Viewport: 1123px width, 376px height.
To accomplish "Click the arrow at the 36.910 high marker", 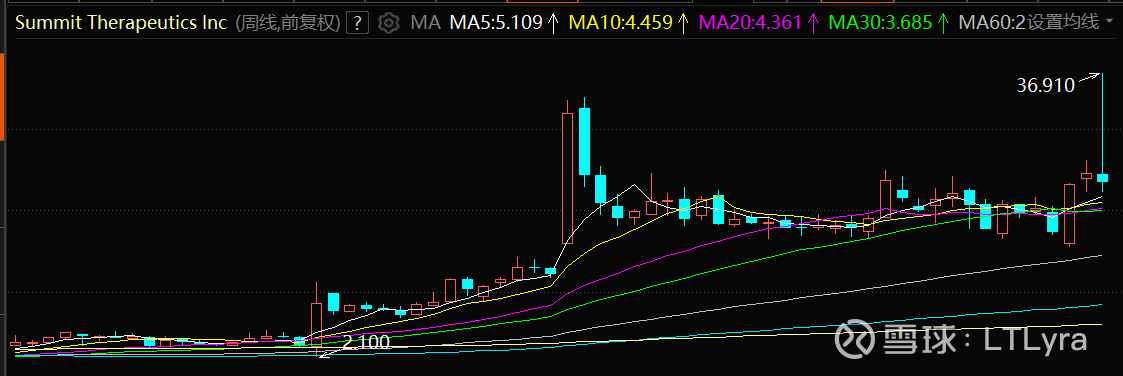I will [x=1089, y=77].
